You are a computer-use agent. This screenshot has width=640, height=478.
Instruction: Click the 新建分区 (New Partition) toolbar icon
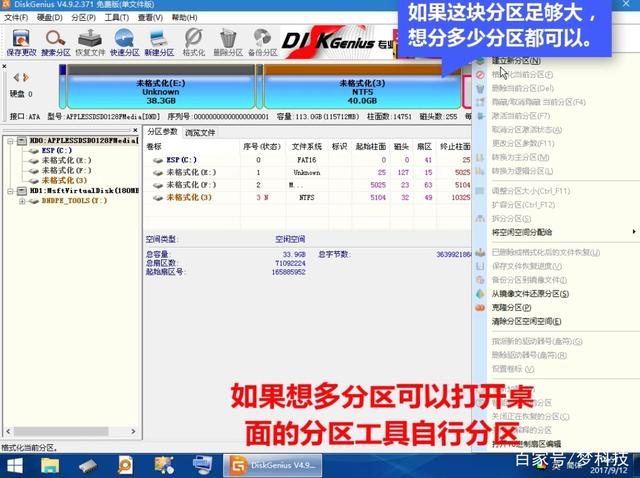(159, 42)
